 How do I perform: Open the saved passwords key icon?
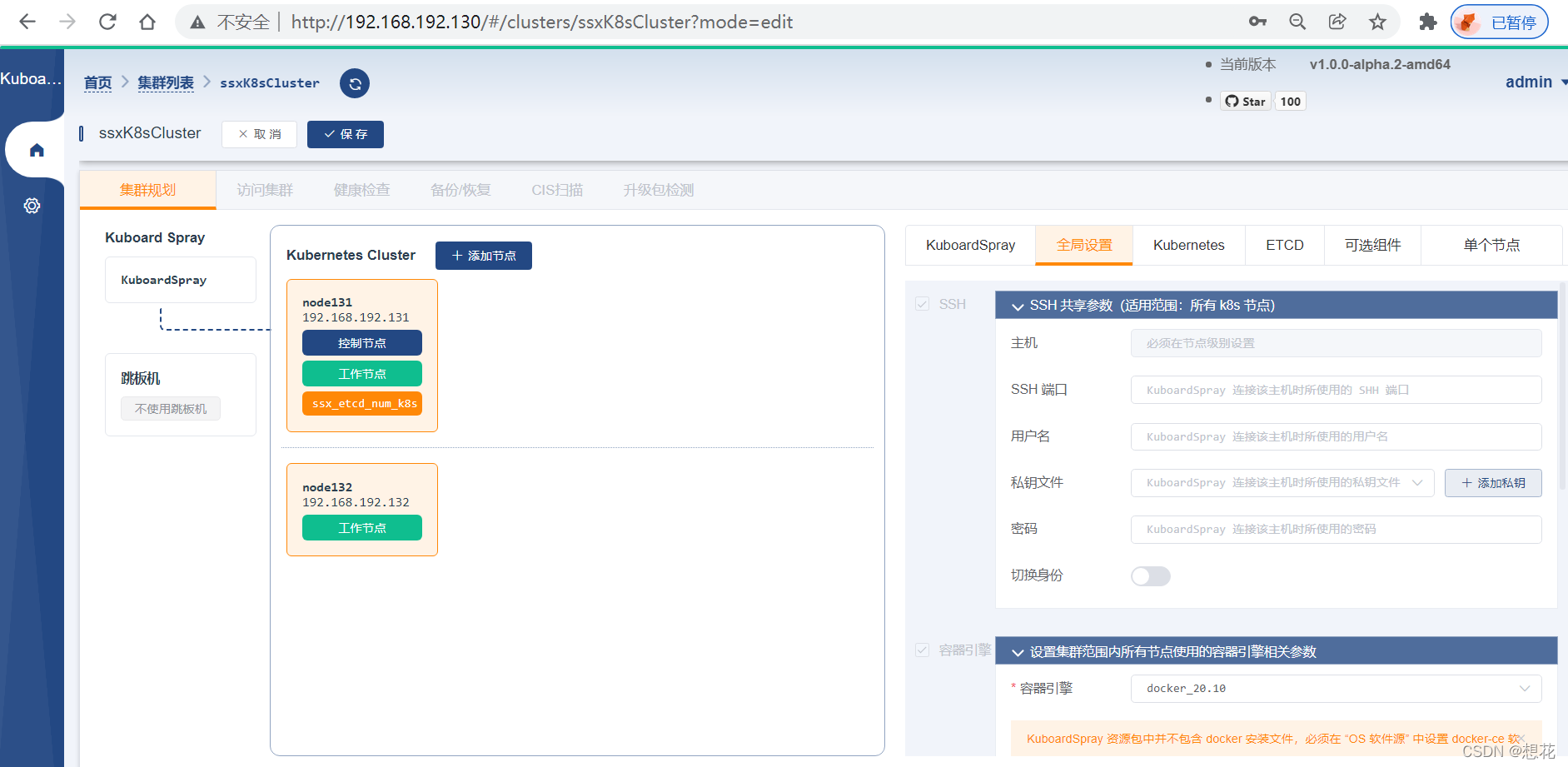1257,22
